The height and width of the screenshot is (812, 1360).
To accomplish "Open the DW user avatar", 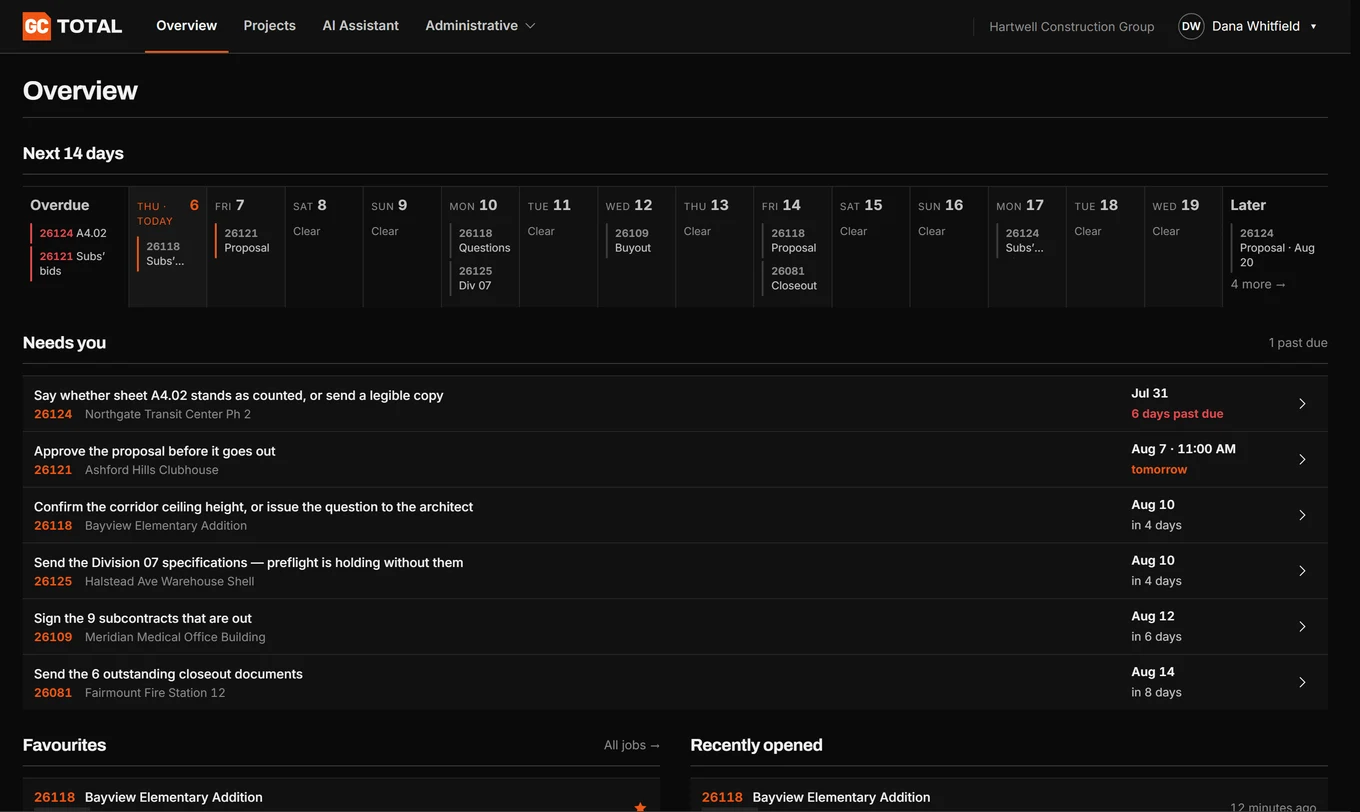I will click(x=1191, y=26).
